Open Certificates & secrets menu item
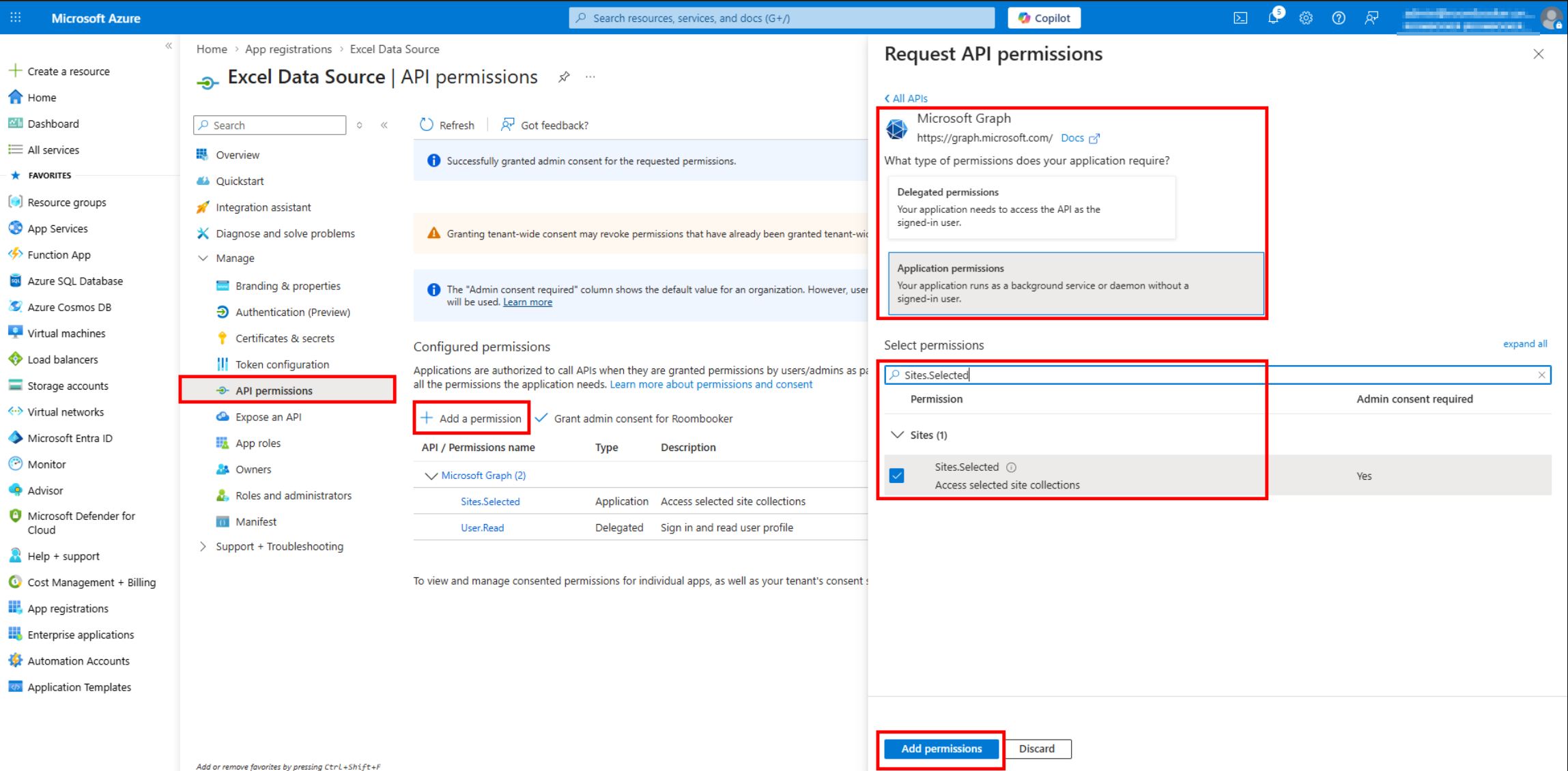This screenshot has height=771, width=1568. point(285,338)
